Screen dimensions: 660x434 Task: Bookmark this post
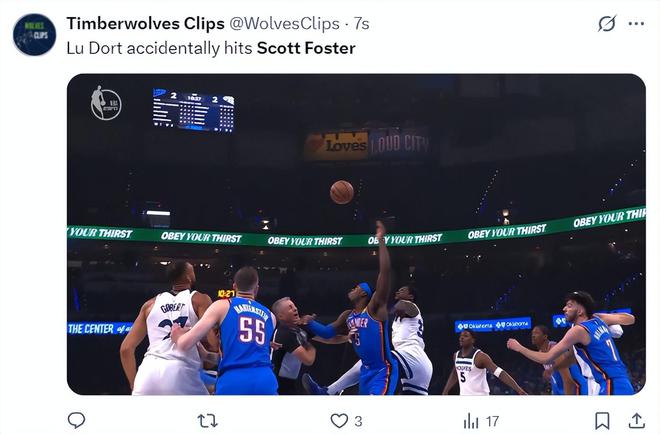point(603,420)
